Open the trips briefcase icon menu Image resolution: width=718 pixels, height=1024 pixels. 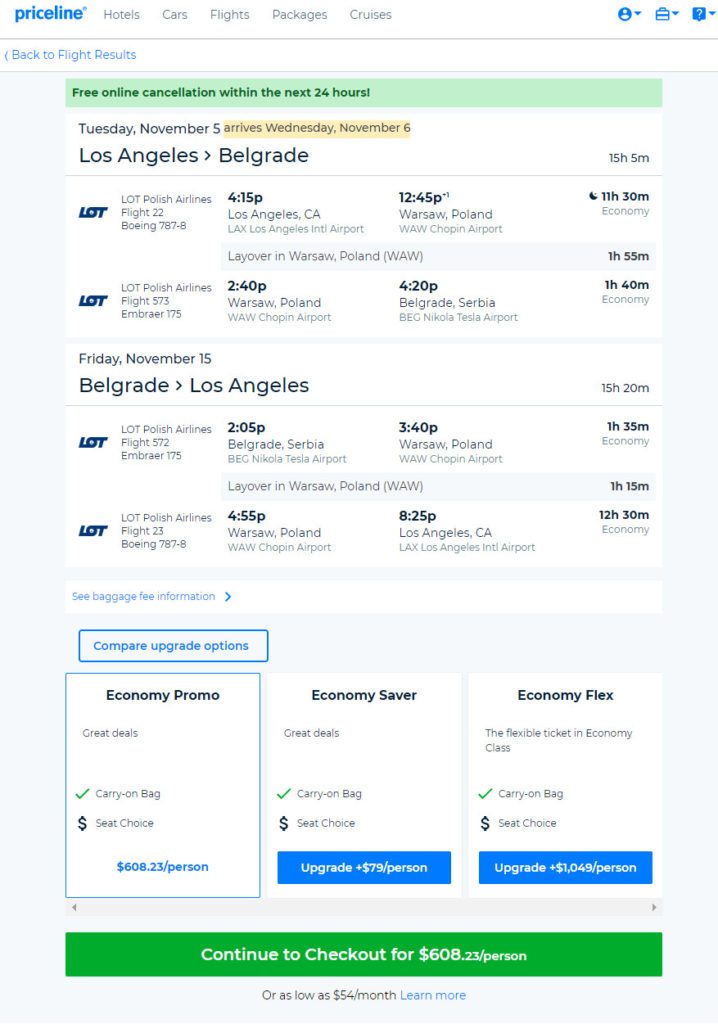point(666,14)
